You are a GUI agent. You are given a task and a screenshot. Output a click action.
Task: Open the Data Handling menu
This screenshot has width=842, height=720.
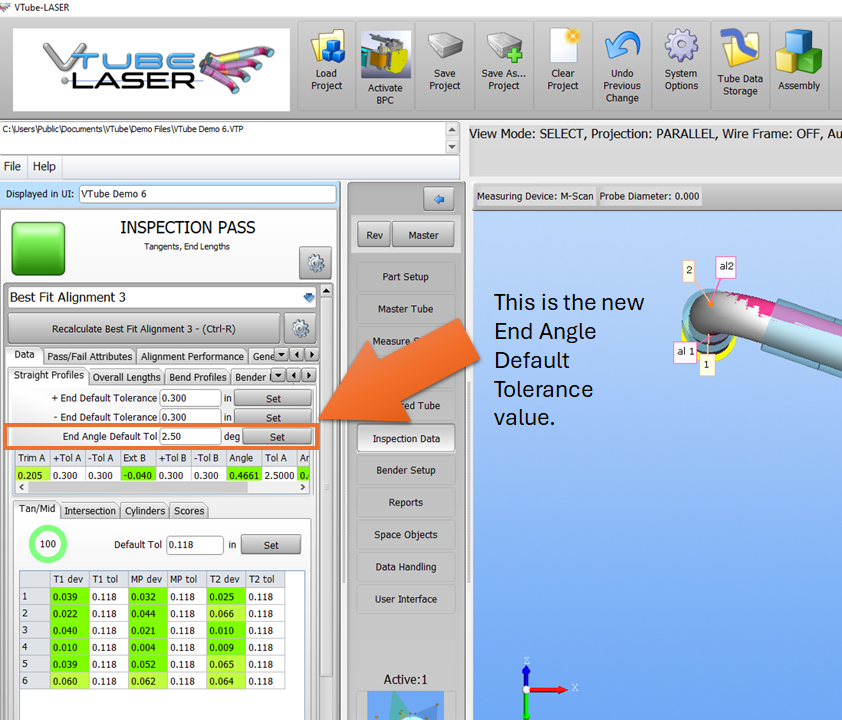point(405,567)
